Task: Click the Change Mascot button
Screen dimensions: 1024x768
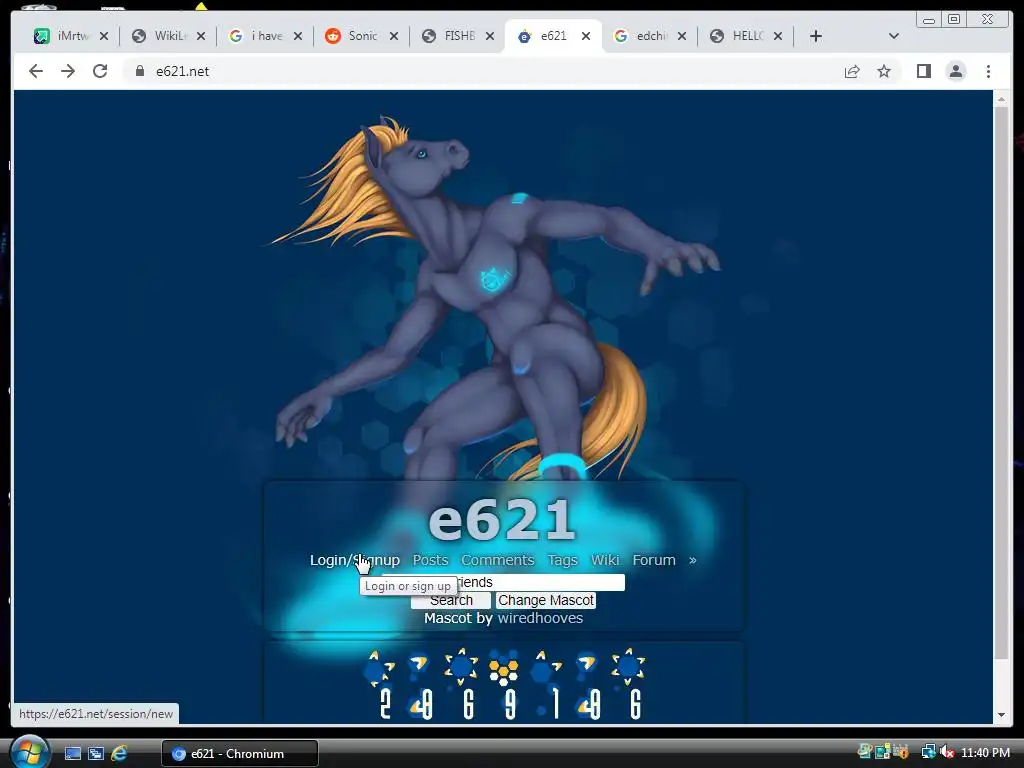Action: [546, 600]
